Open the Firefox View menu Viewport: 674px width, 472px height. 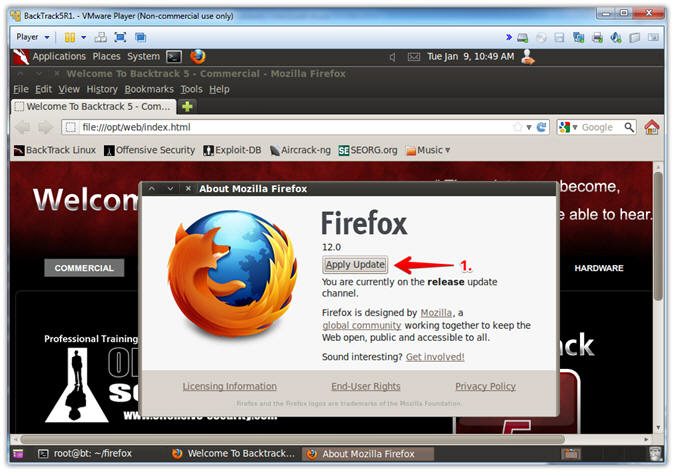[69, 89]
